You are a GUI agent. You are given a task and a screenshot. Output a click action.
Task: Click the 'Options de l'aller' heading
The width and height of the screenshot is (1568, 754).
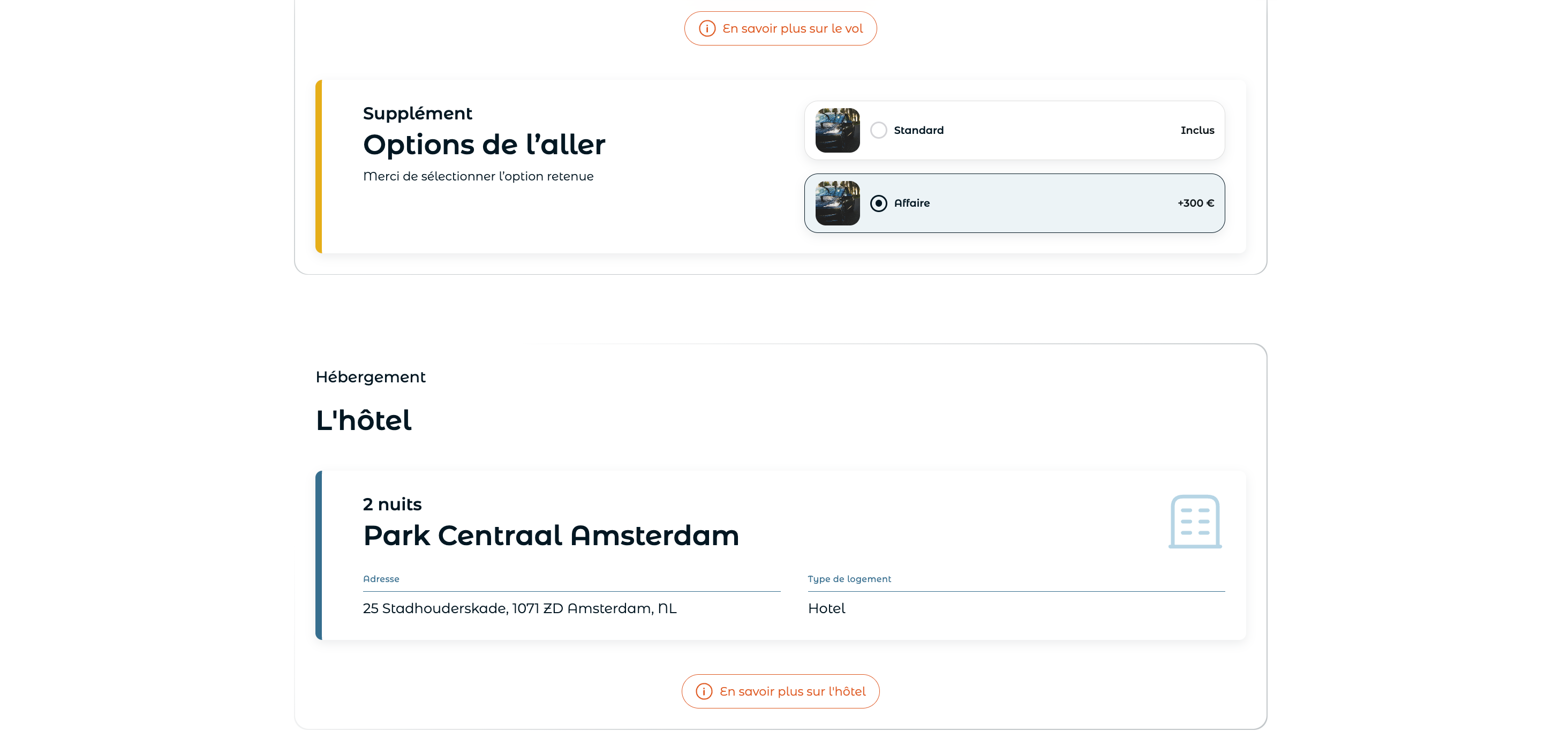pos(484,145)
